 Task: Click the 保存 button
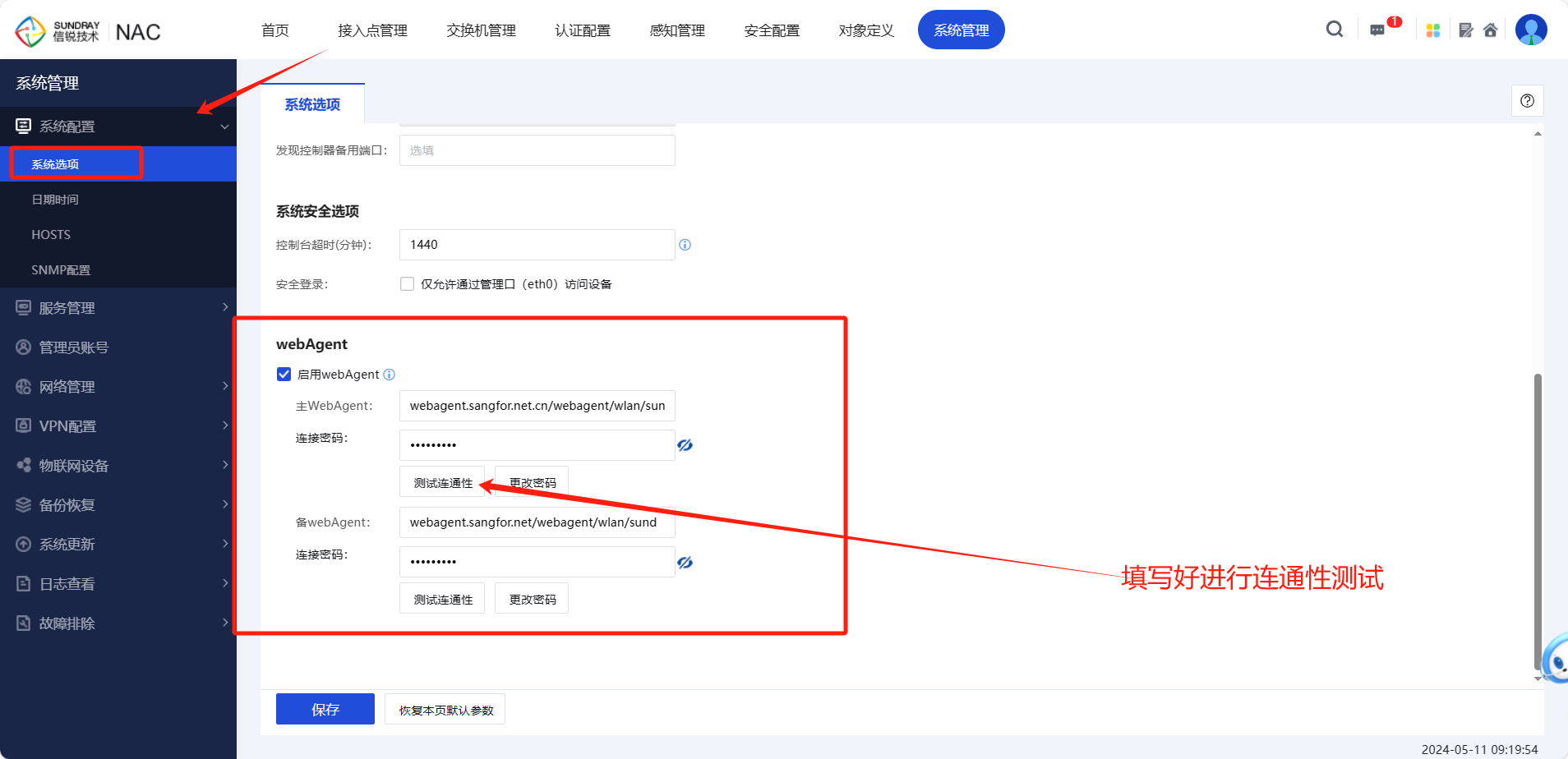325,709
